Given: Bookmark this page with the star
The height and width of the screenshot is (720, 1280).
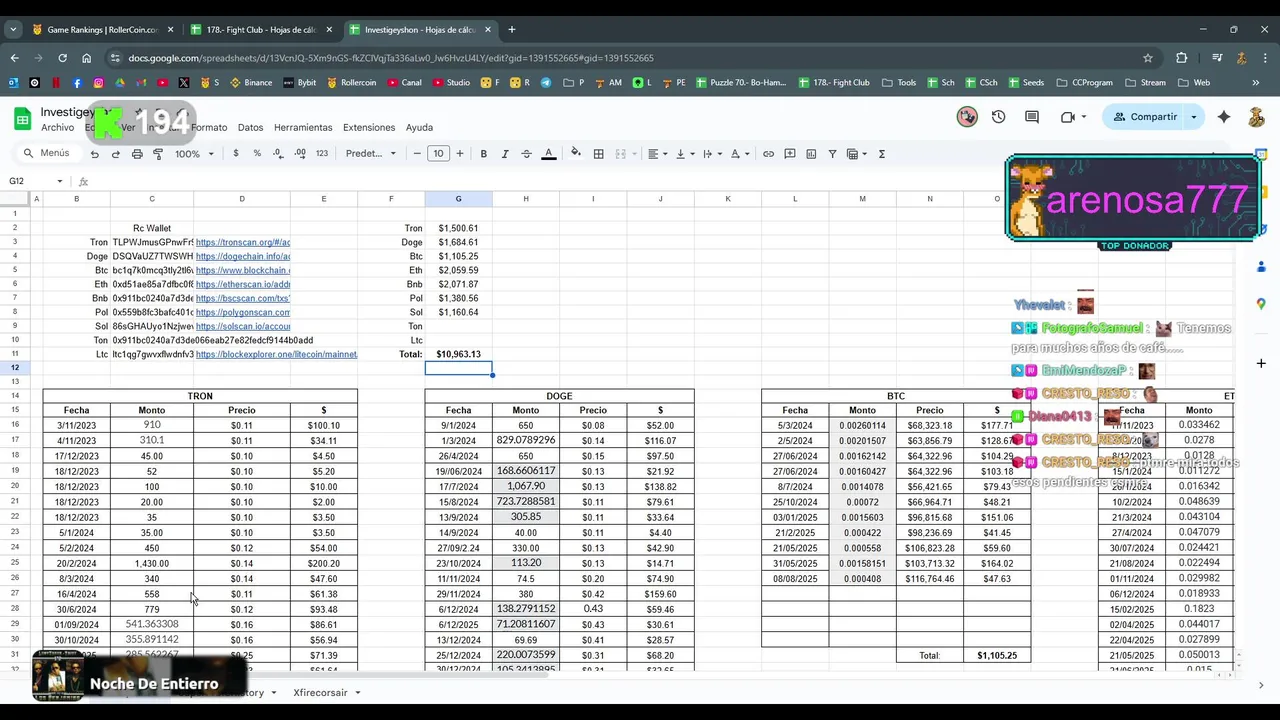Looking at the screenshot, I should [1148, 58].
